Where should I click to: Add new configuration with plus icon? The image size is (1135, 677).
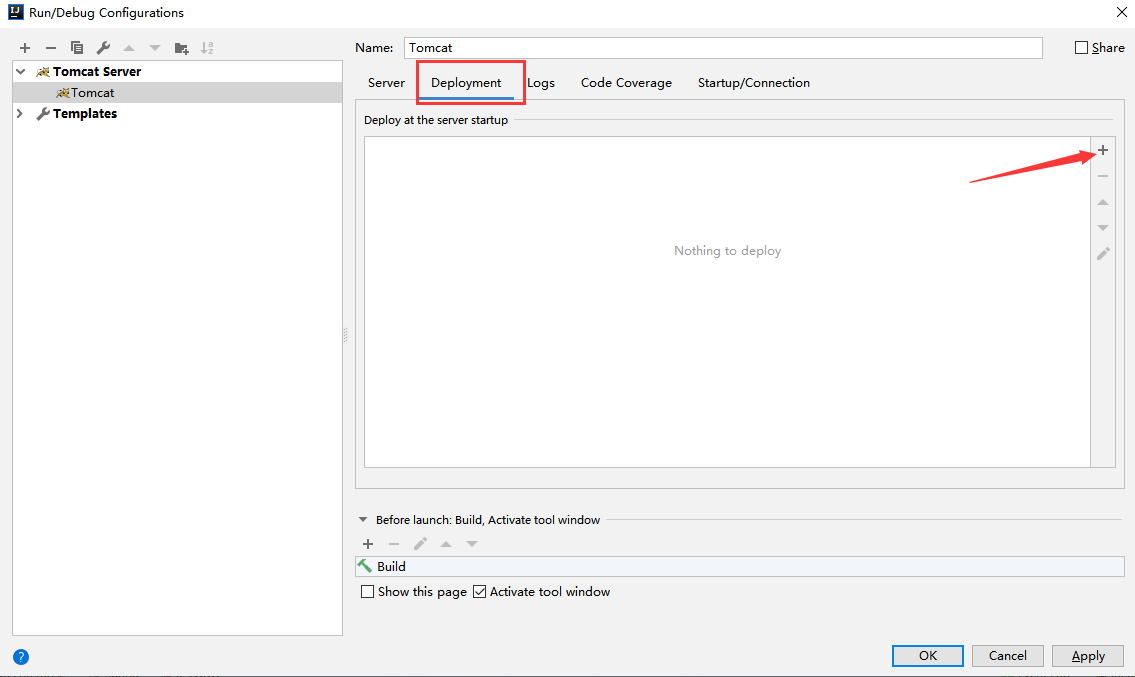tap(25, 48)
